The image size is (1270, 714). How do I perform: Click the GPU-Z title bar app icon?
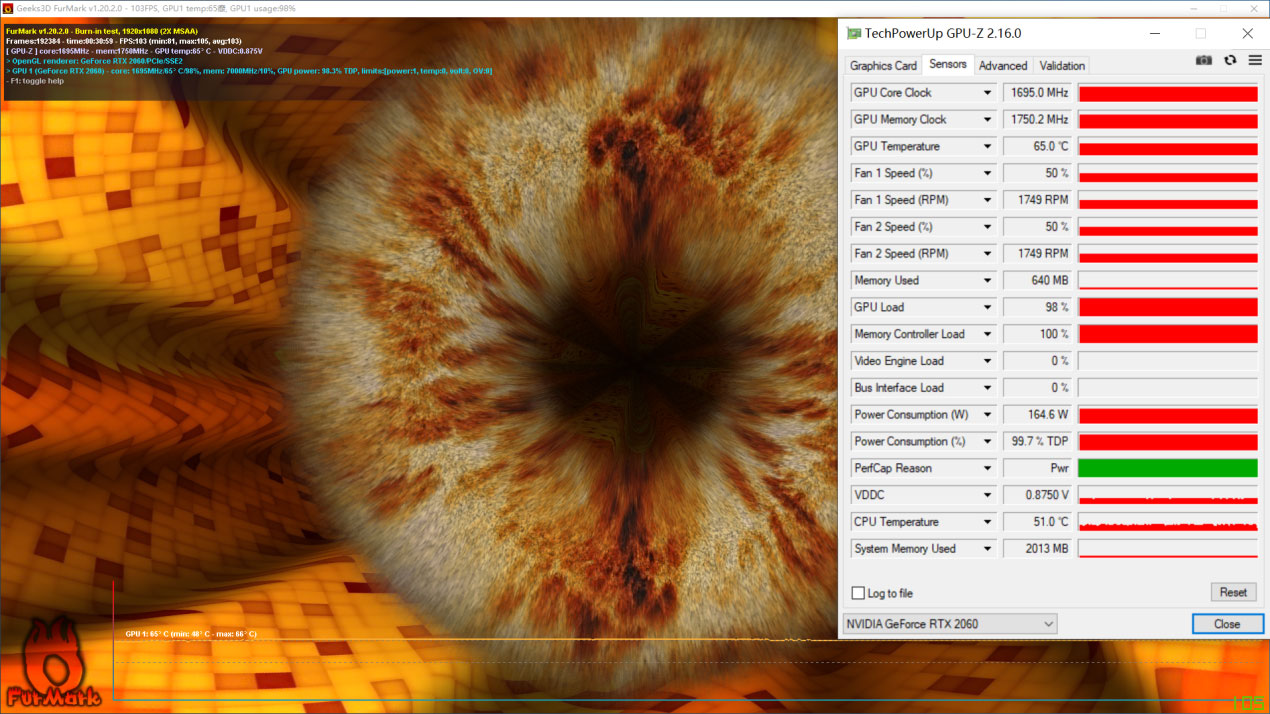pyautogui.click(x=853, y=33)
